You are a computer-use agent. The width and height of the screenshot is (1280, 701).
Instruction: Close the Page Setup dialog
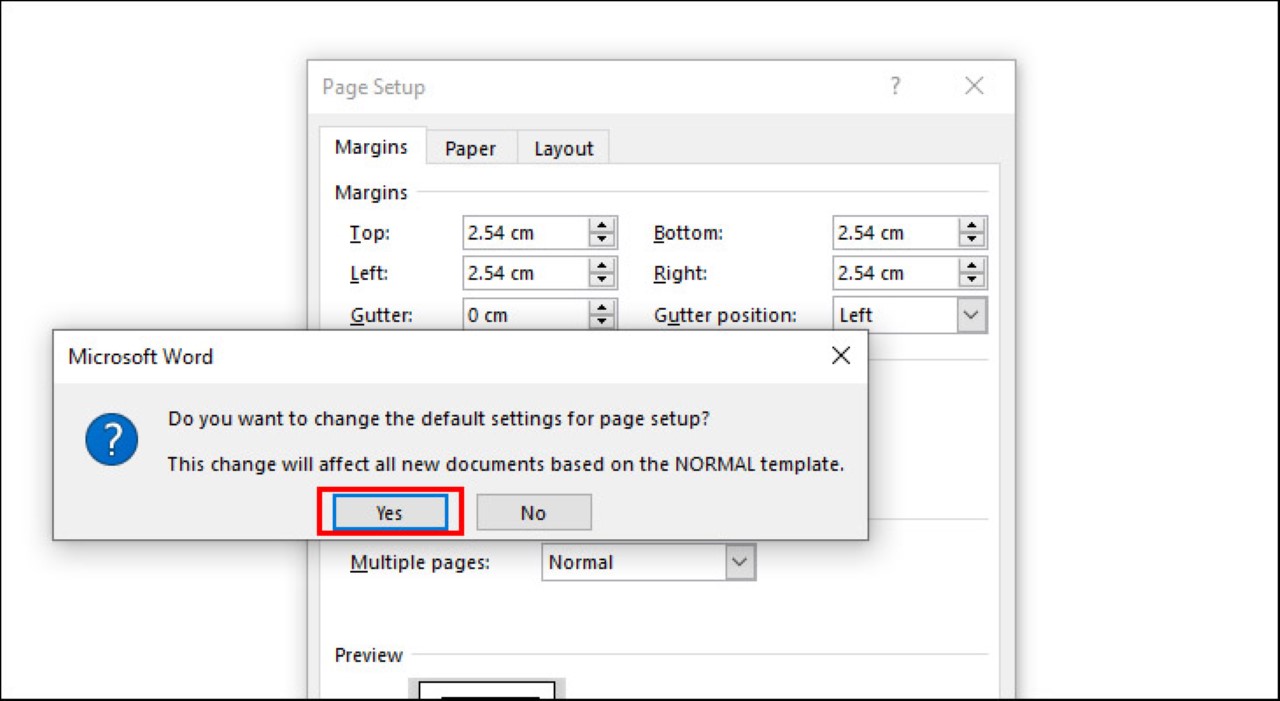pos(974,87)
